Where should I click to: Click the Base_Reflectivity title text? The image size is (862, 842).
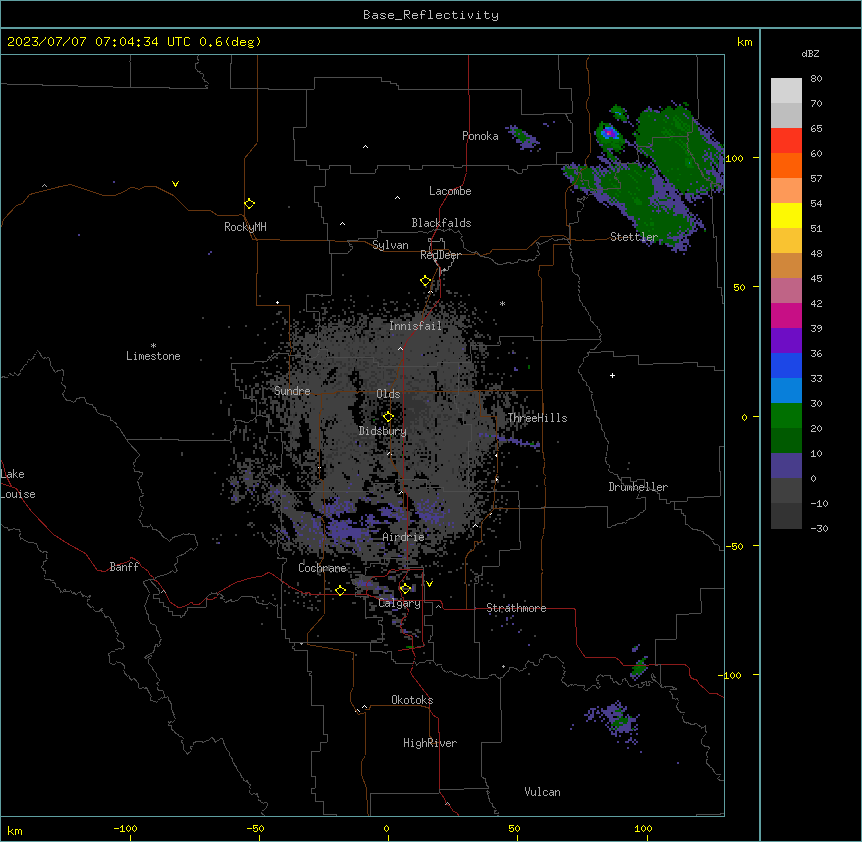click(x=431, y=15)
